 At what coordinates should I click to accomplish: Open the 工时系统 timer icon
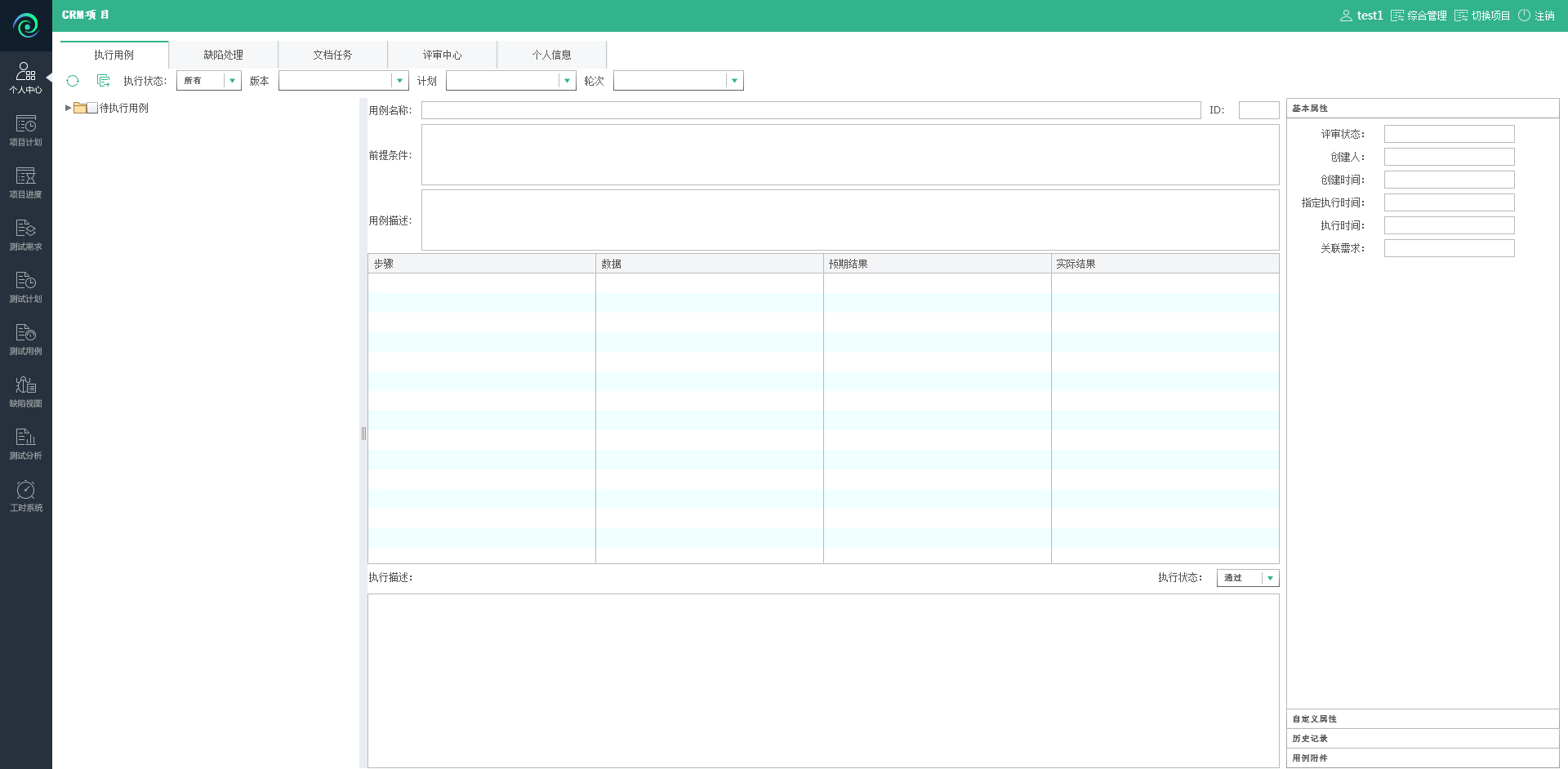click(25, 496)
